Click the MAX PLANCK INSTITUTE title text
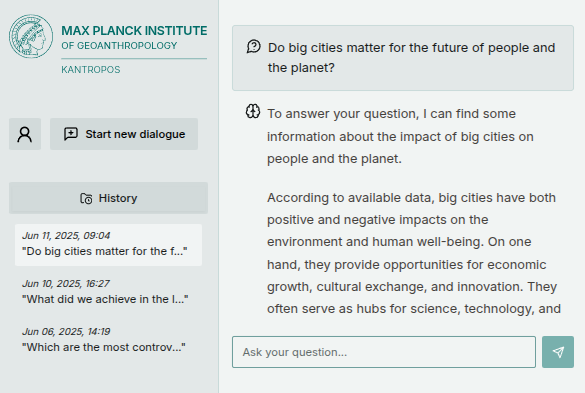 pos(134,31)
